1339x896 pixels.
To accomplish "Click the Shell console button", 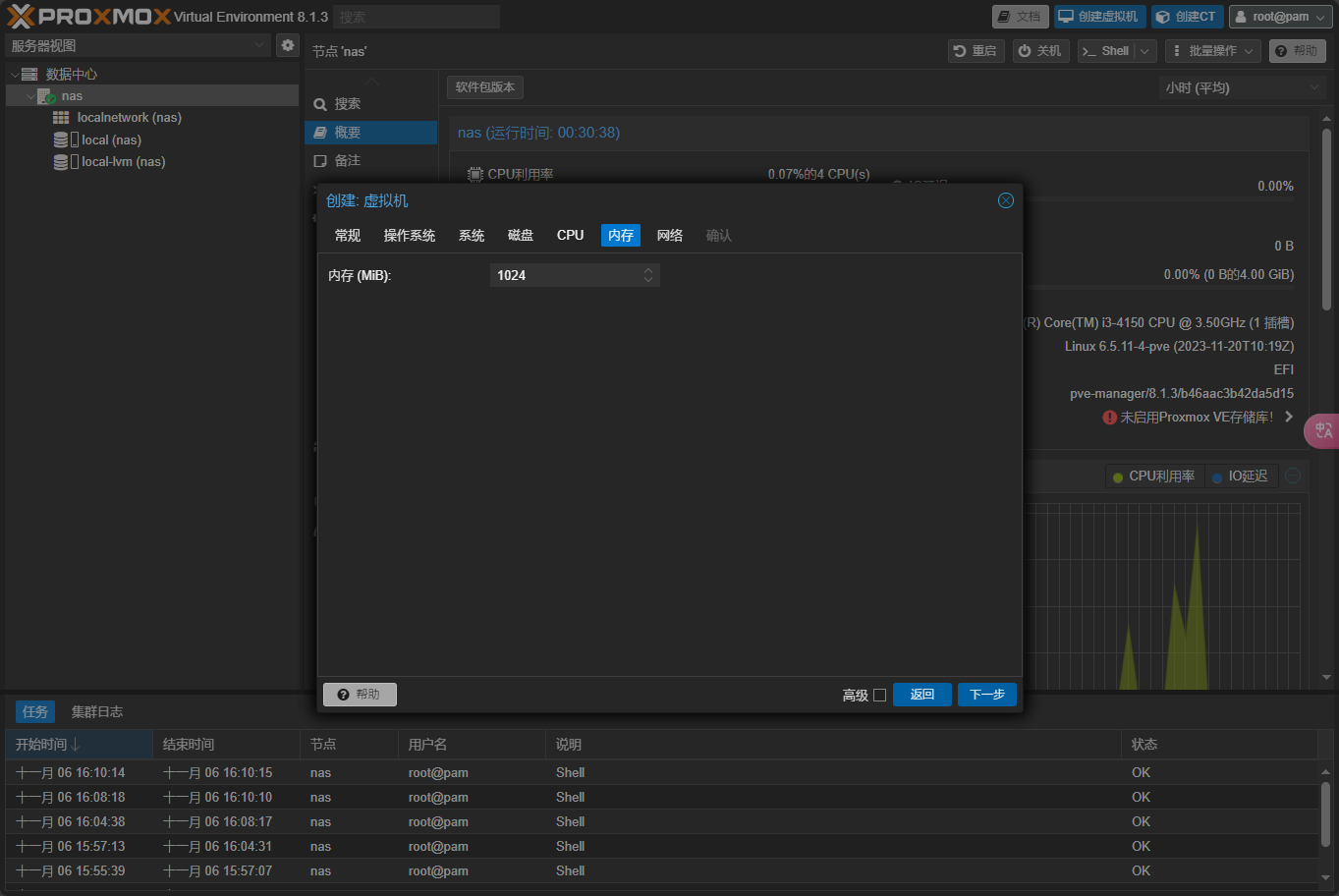I will point(1106,51).
